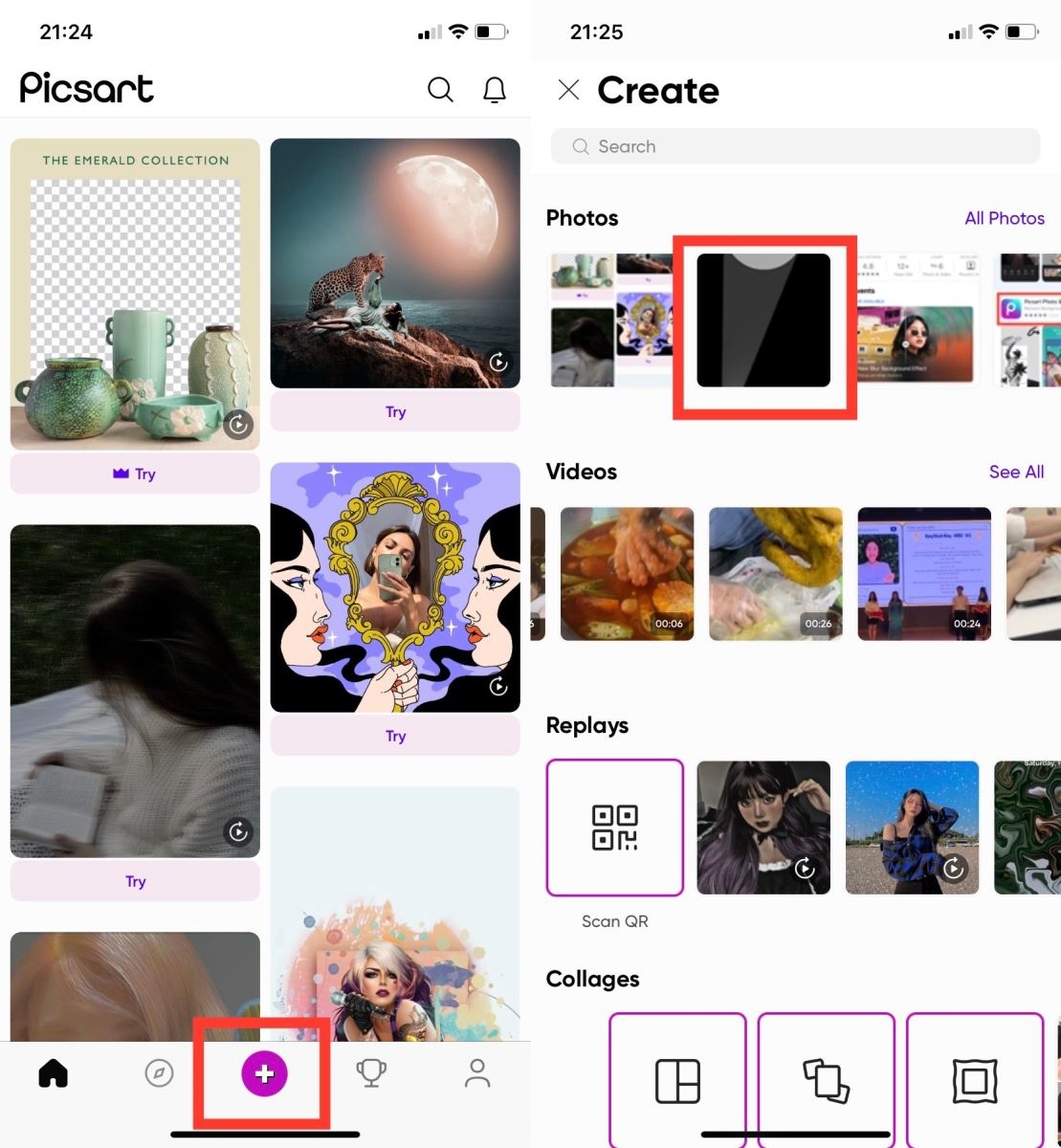Image resolution: width=1061 pixels, height=1148 pixels.
Task: Select the freestyle collage icon
Action: point(827,1081)
